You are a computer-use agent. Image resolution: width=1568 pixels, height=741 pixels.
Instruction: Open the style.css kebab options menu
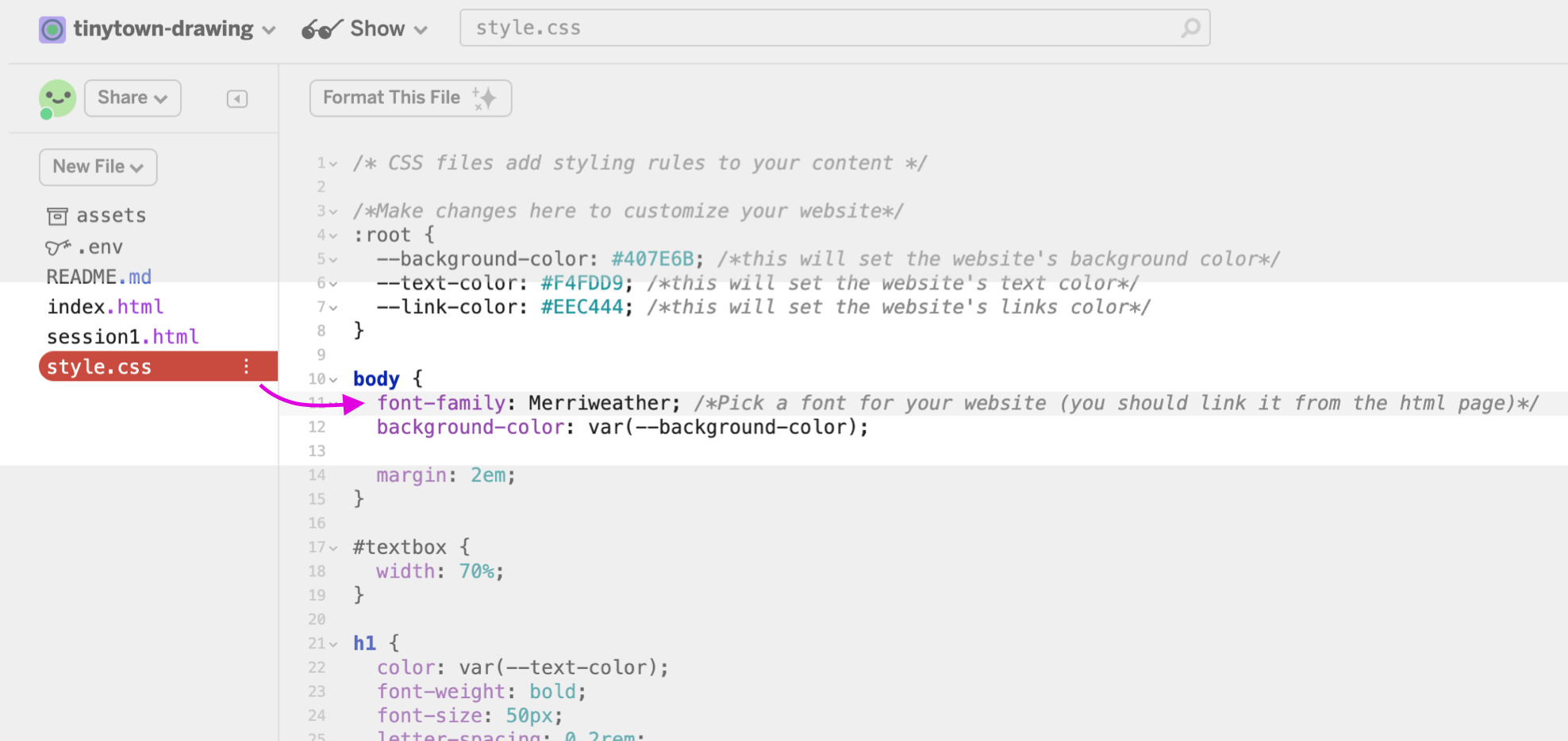pos(246,366)
